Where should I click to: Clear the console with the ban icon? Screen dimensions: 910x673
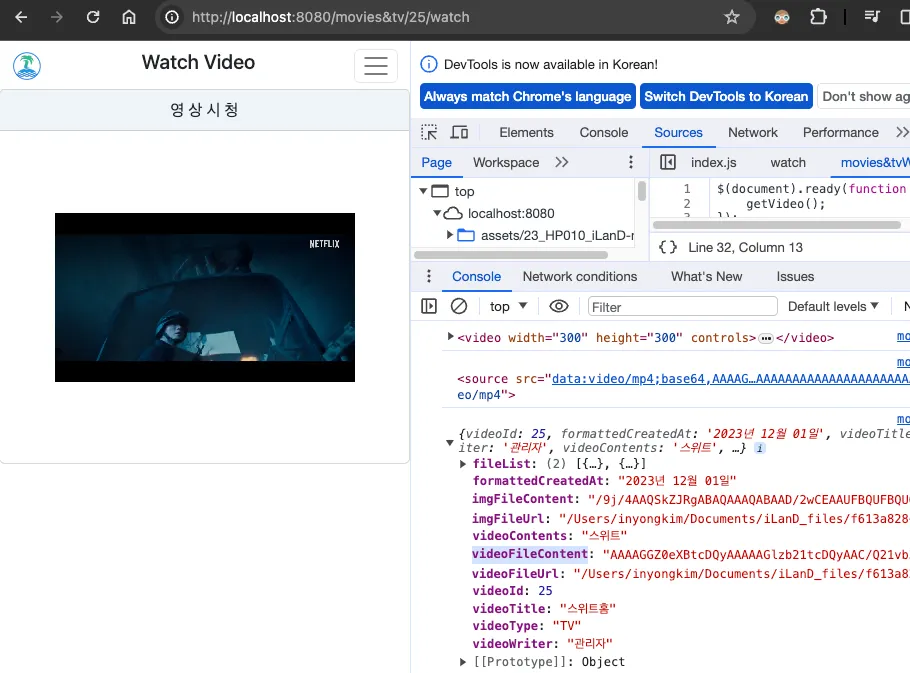click(x=459, y=306)
